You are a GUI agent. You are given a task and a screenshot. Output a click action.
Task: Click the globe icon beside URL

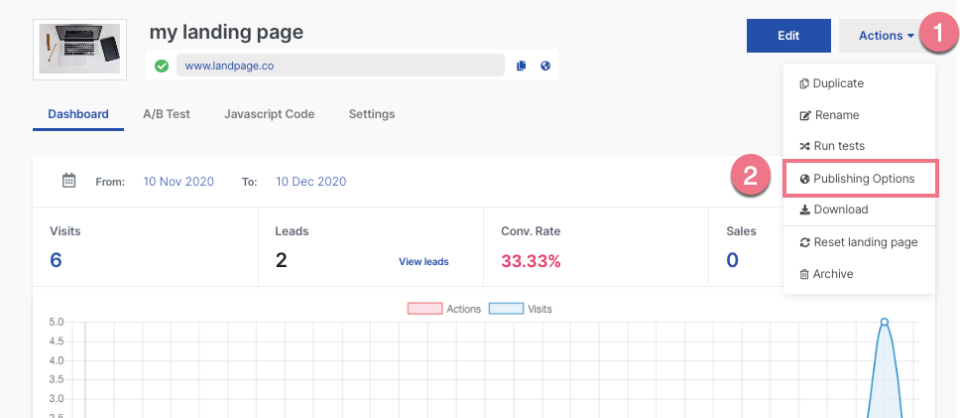[x=545, y=66]
